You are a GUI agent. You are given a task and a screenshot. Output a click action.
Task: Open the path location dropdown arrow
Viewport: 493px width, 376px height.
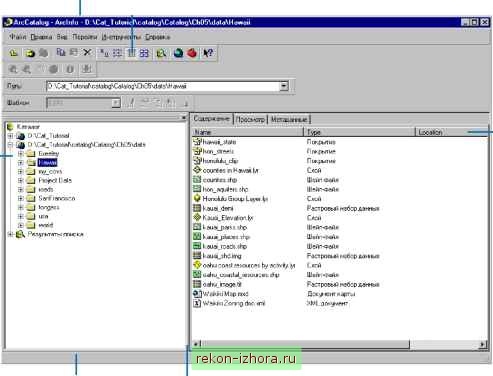(284, 86)
